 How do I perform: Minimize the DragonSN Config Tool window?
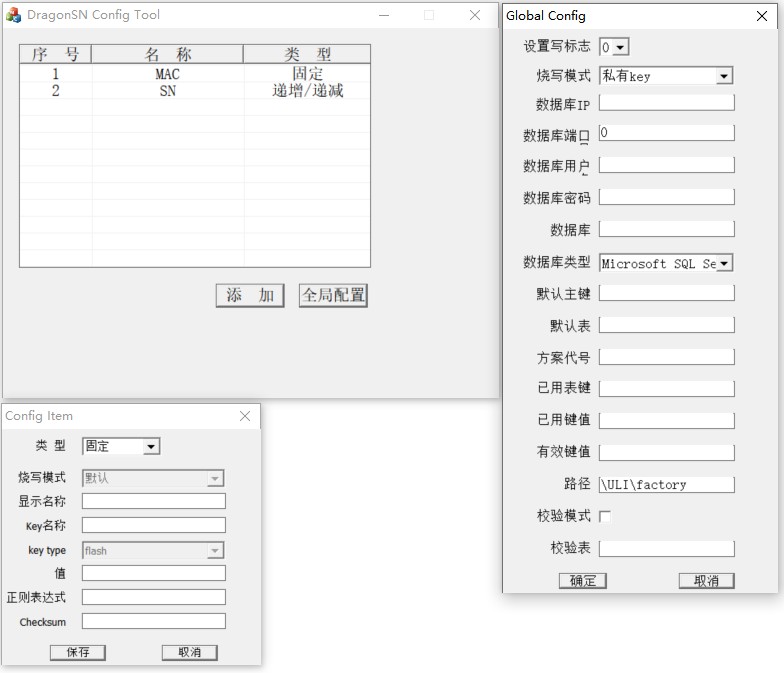pos(384,15)
